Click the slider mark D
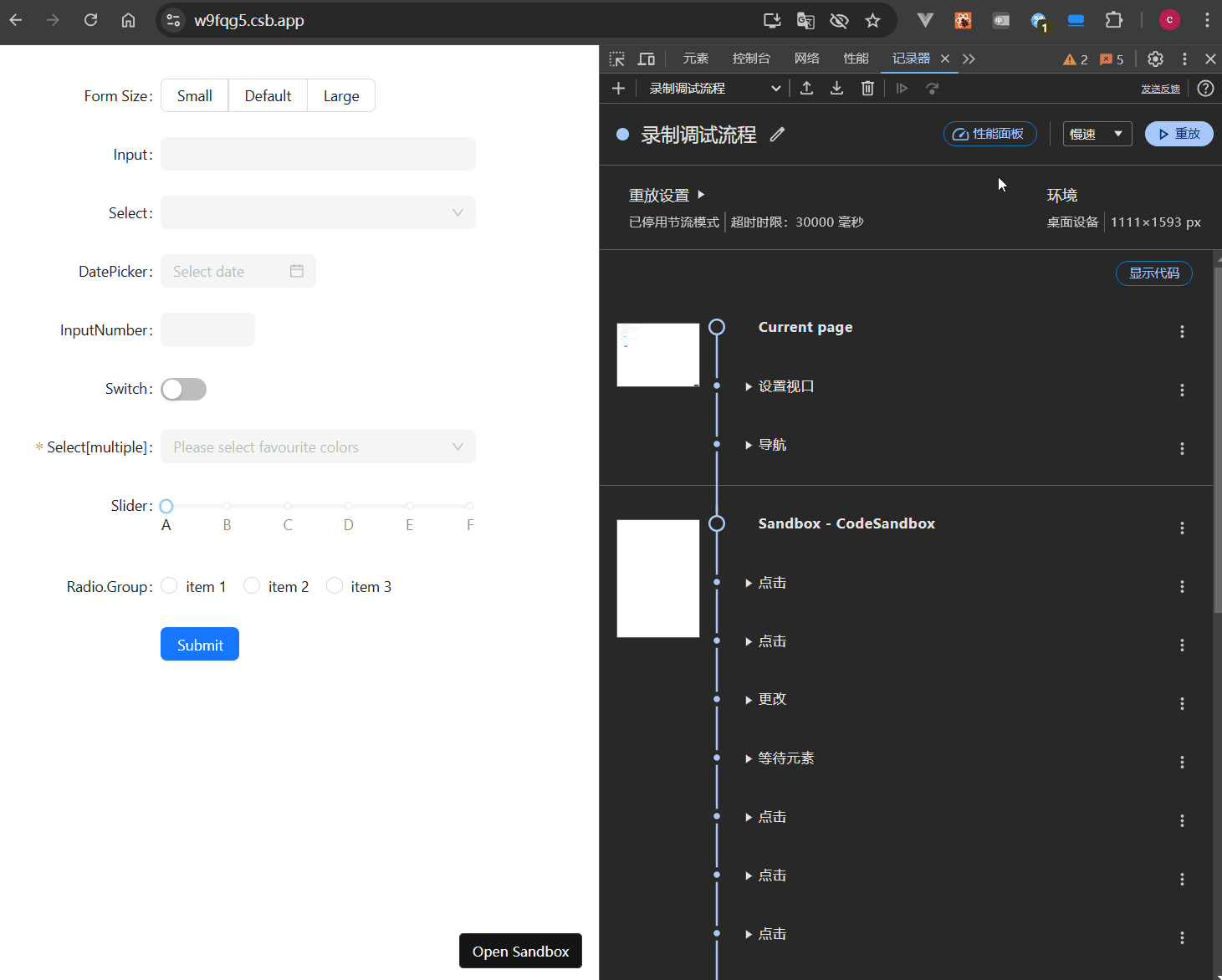The width and height of the screenshot is (1222, 980). 349,524
